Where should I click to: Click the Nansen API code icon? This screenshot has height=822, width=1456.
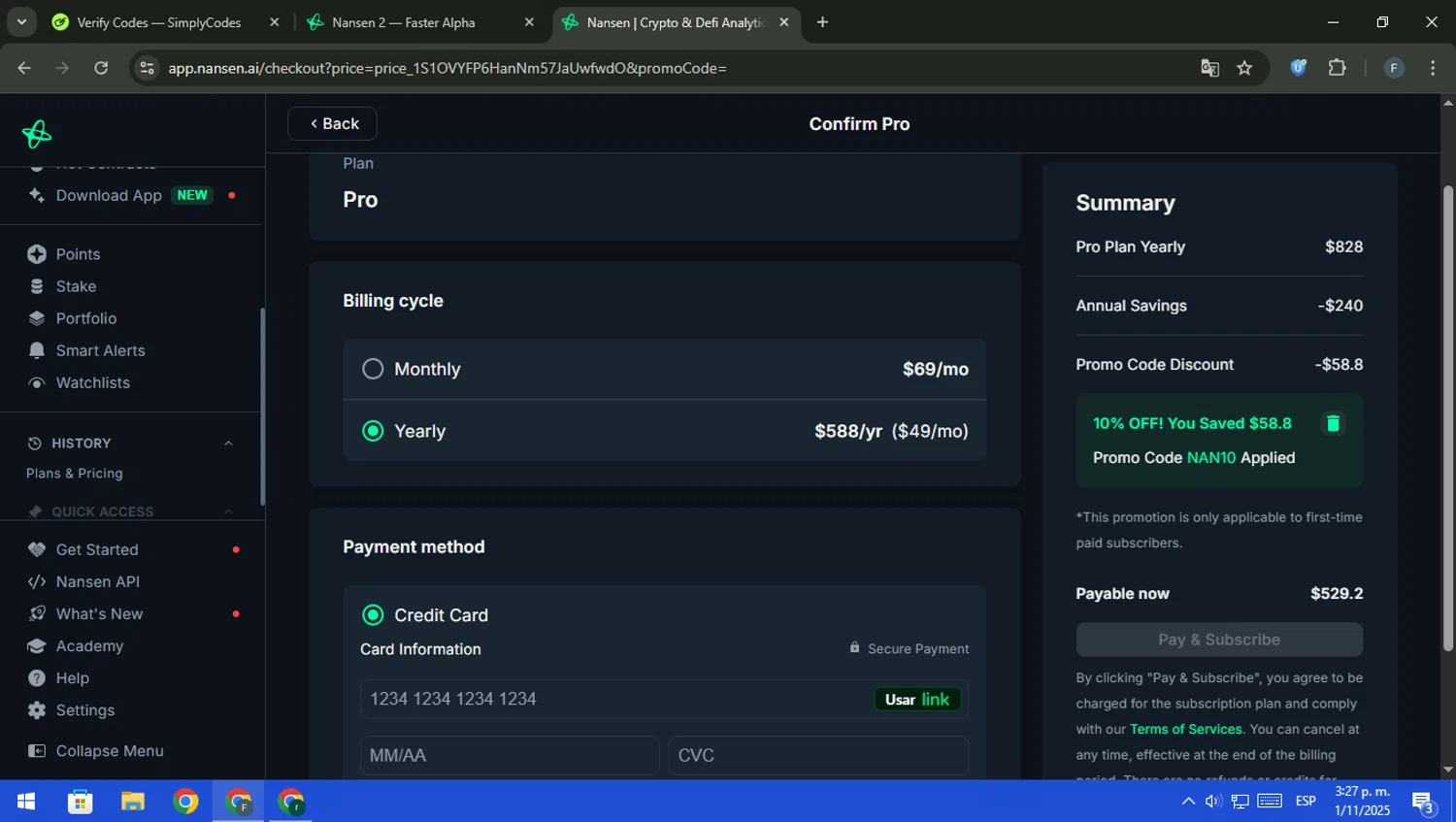pyautogui.click(x=37, y=581)
